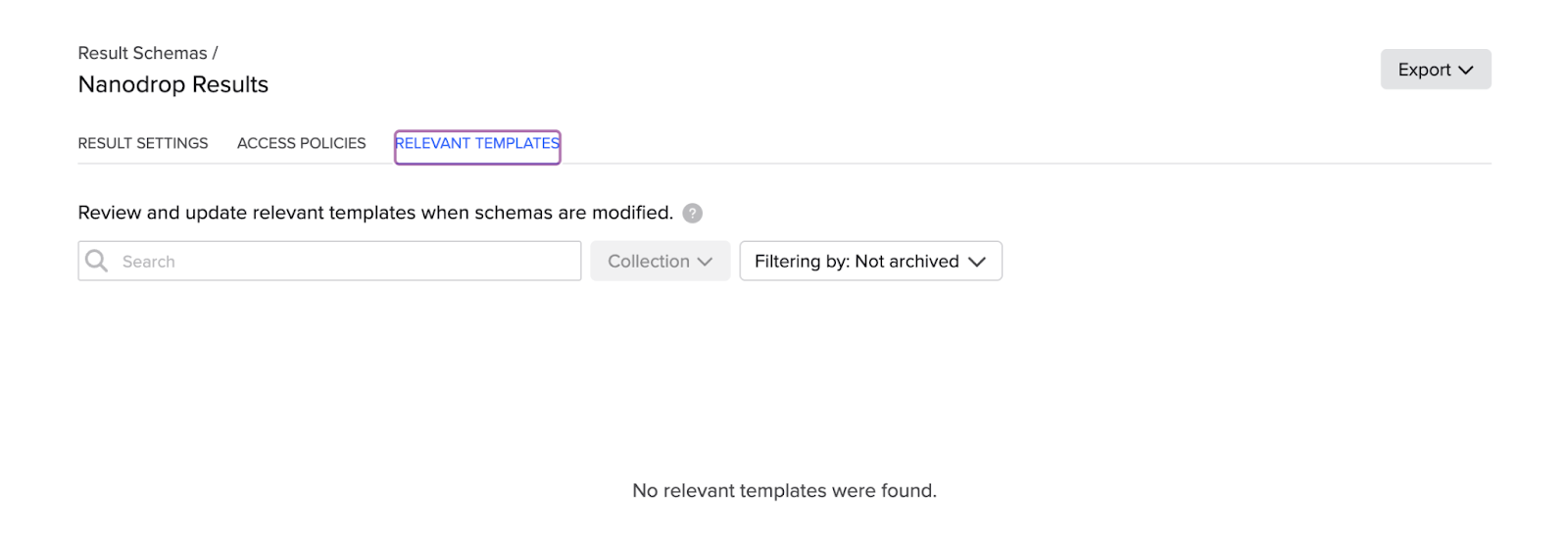Image resolution: width=1568 pixels, height=537 pixels.
Task: Click the chevron arrow on Export
Action: pyautogui.click(x=1466, y=70)
